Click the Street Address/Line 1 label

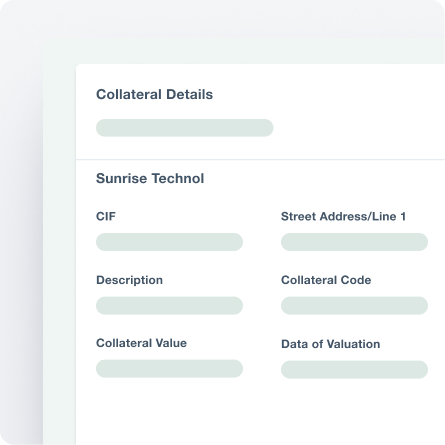[343, 216]
